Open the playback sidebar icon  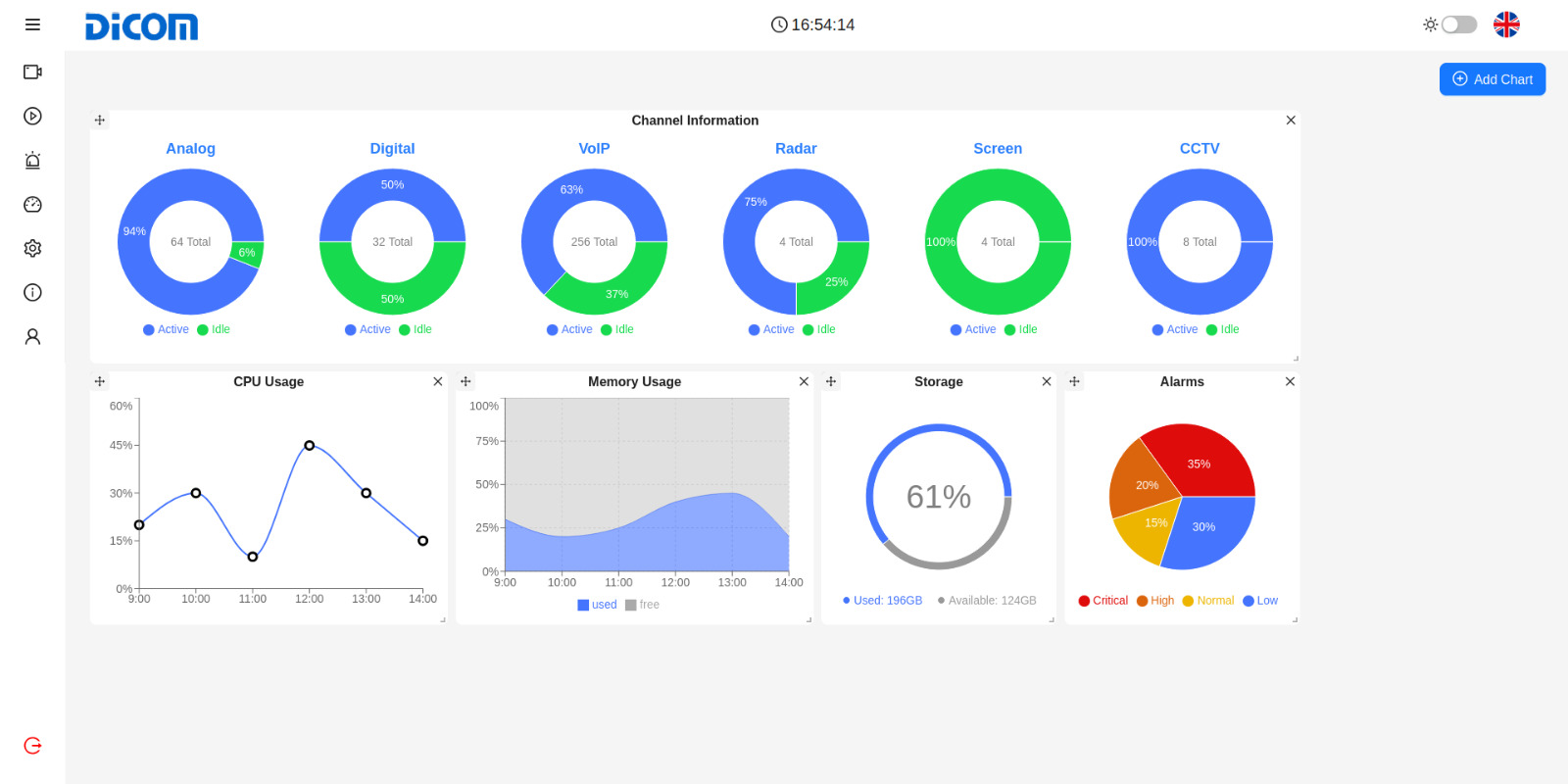pos(32,116)
